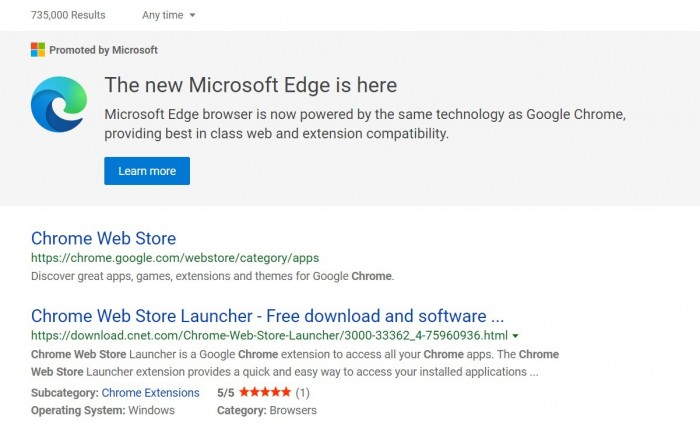Expand the arrow beside the cnet URL
Image resolution: width=700 pixels, height=430 pixels.
515,336
